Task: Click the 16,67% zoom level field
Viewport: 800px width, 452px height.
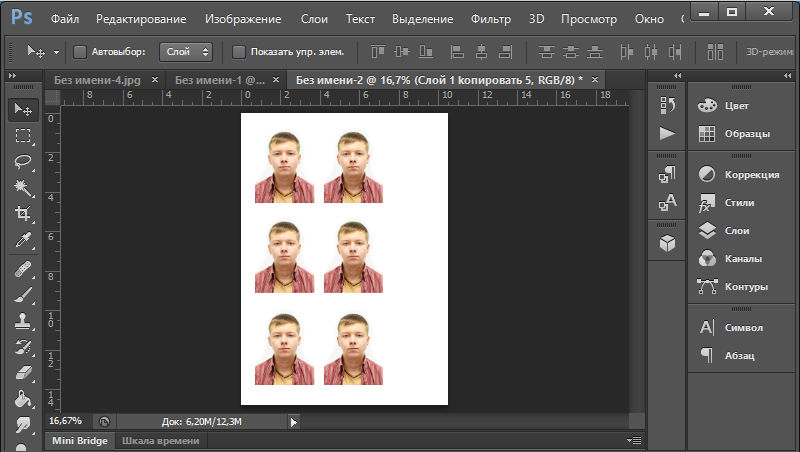Action: [x=66, y=421]
